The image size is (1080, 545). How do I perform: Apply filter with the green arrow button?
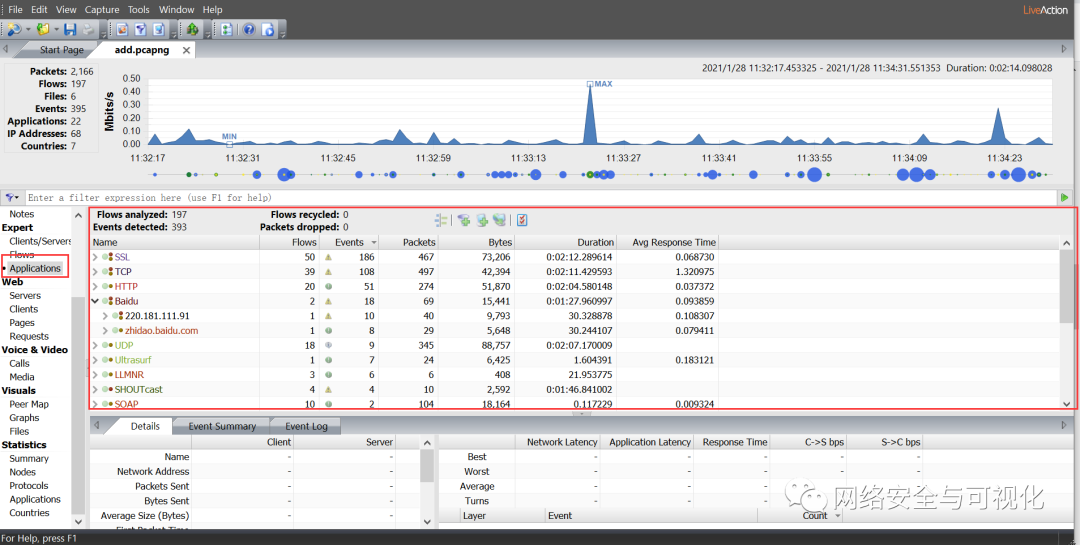(x=1066, y=198)
